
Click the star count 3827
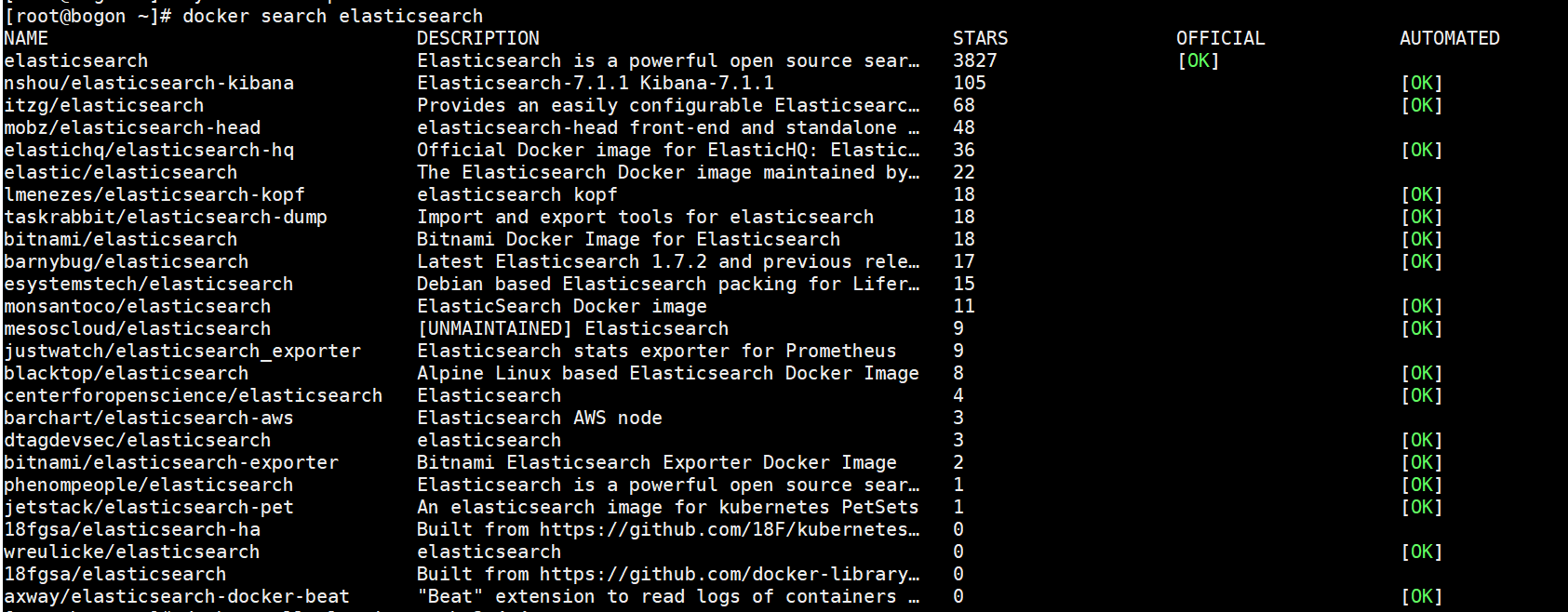point(975,60)
